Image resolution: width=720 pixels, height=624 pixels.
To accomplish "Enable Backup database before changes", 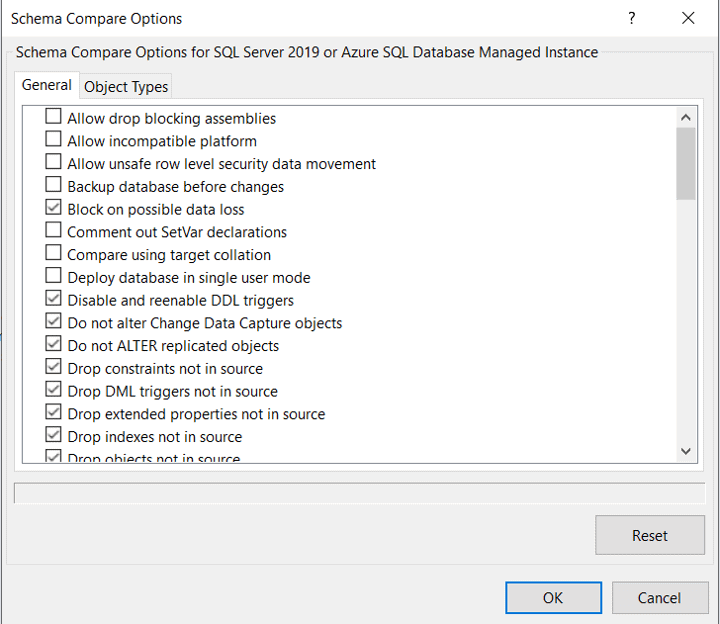I will (x=53, y=184).
